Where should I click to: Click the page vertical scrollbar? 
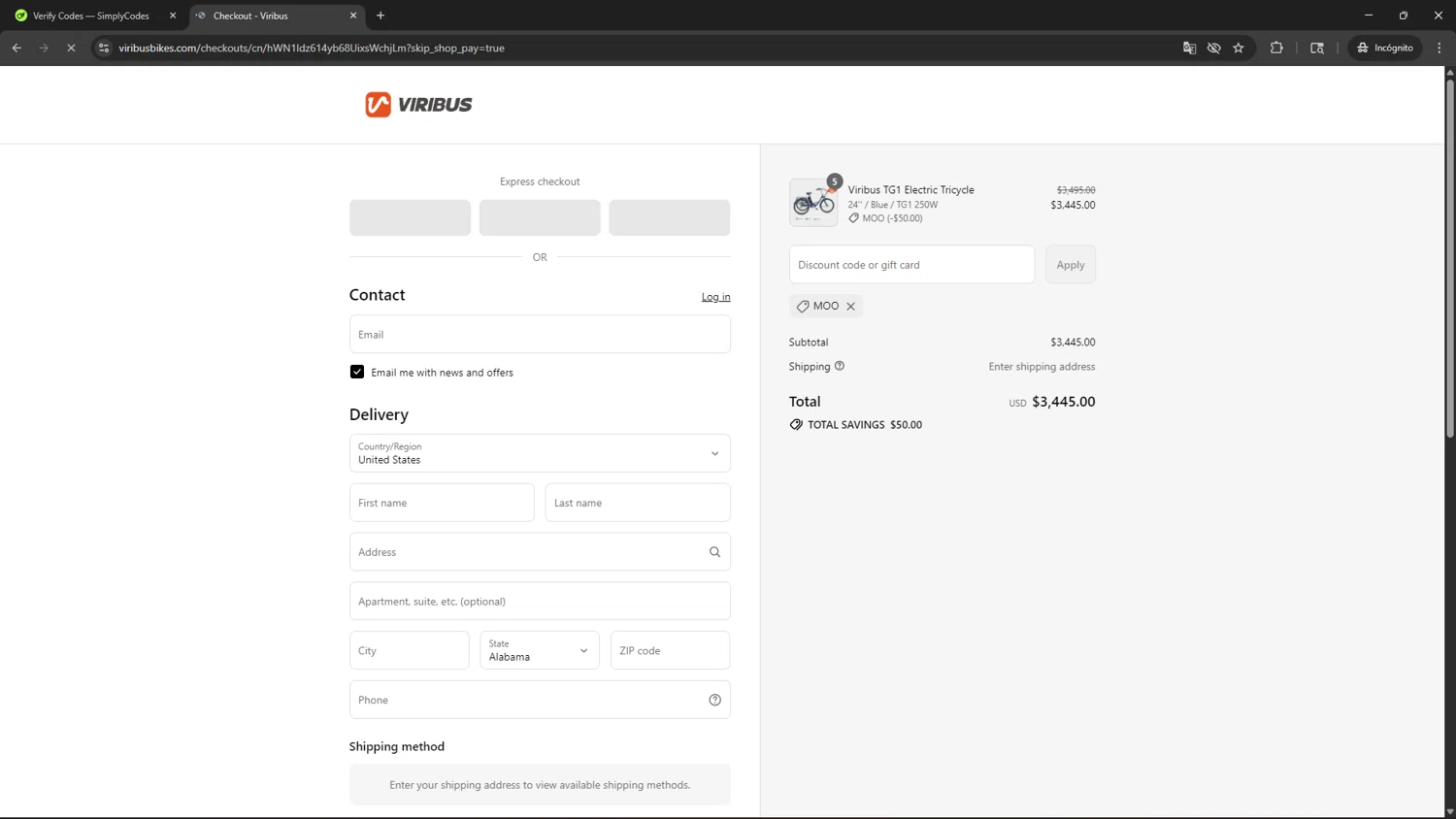coord(1450,257)
